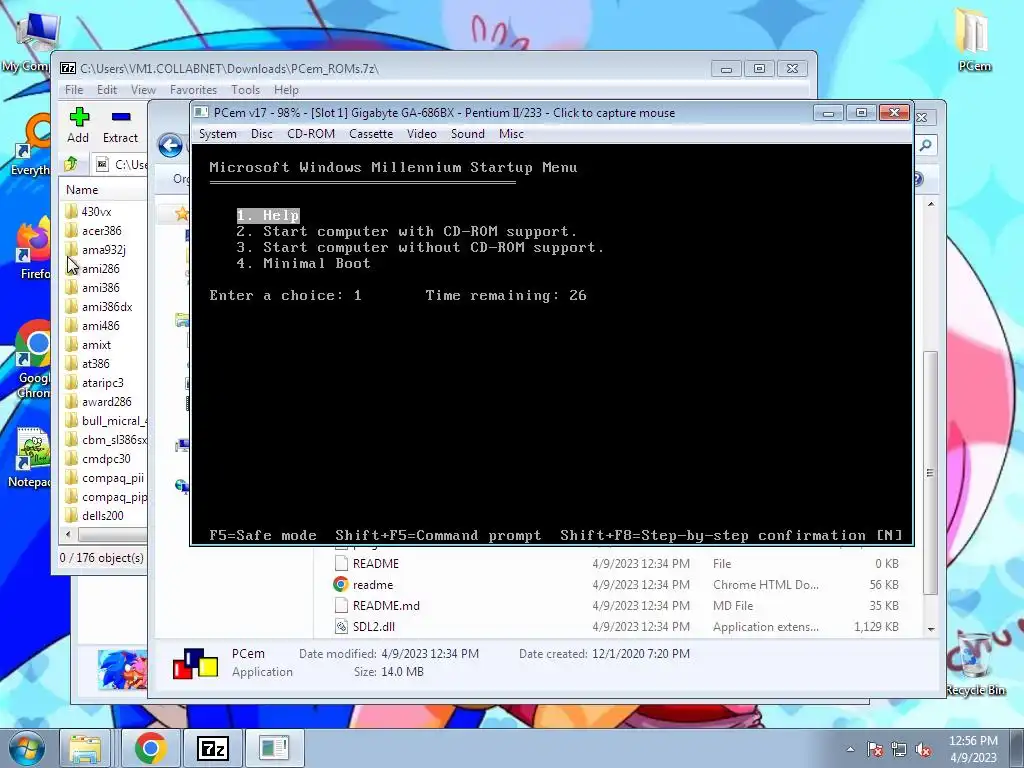This screenshot has height=768, width=1024.
Task: Click Explorer scrollbar up arrow
Action: pos(931,204)
